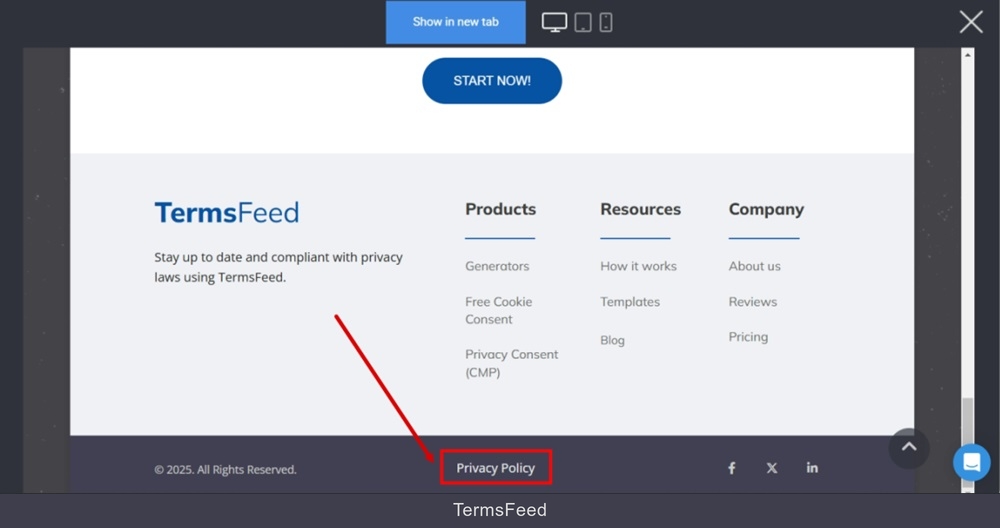Switch to tablet preview mode
The image size is (1000, 528).
[583, 22]
